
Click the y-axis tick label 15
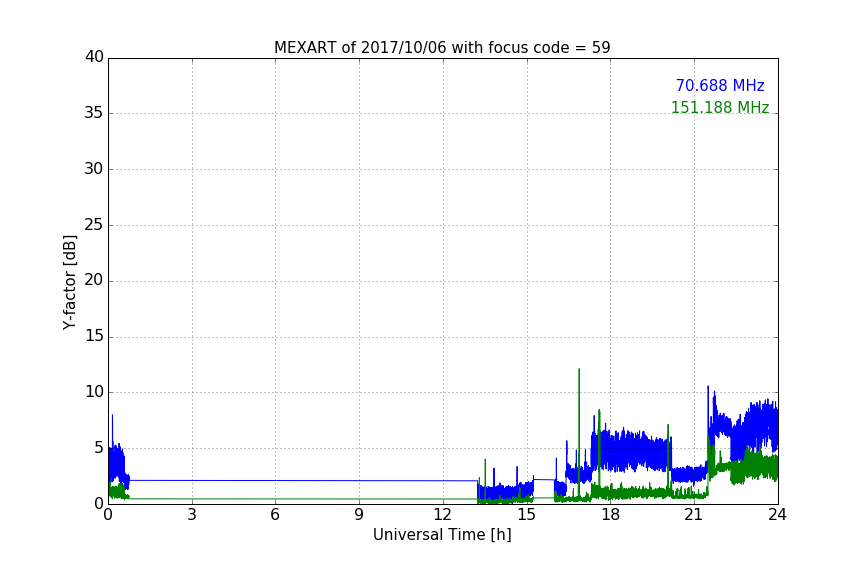[x=94, y=336]
